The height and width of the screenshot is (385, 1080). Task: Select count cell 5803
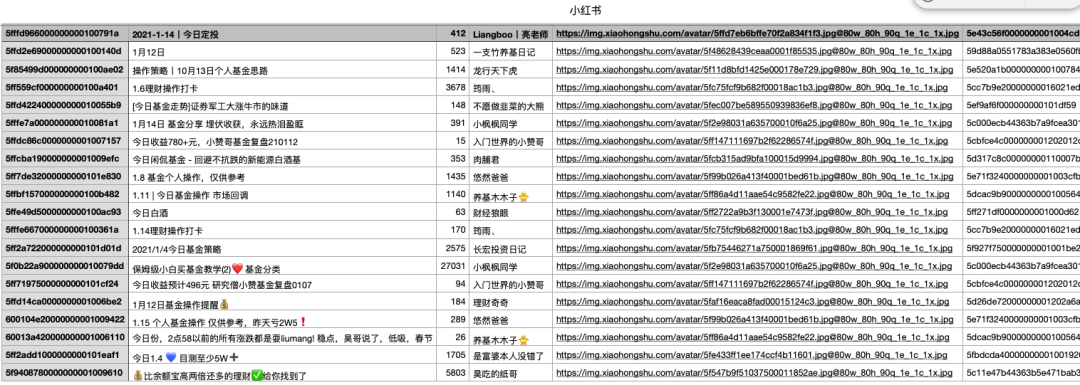point(453,374)
